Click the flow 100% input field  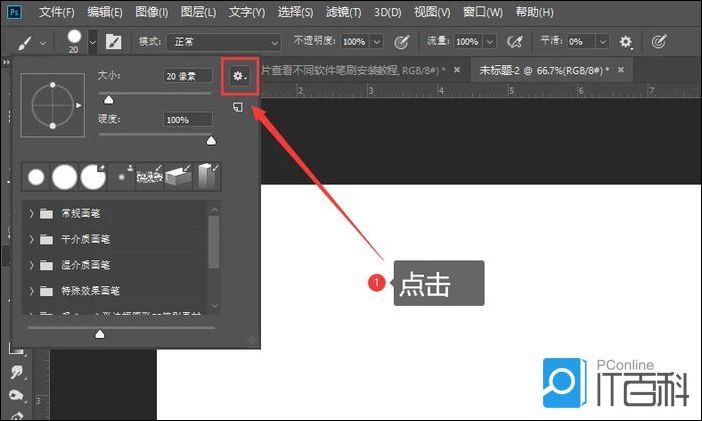468,42
